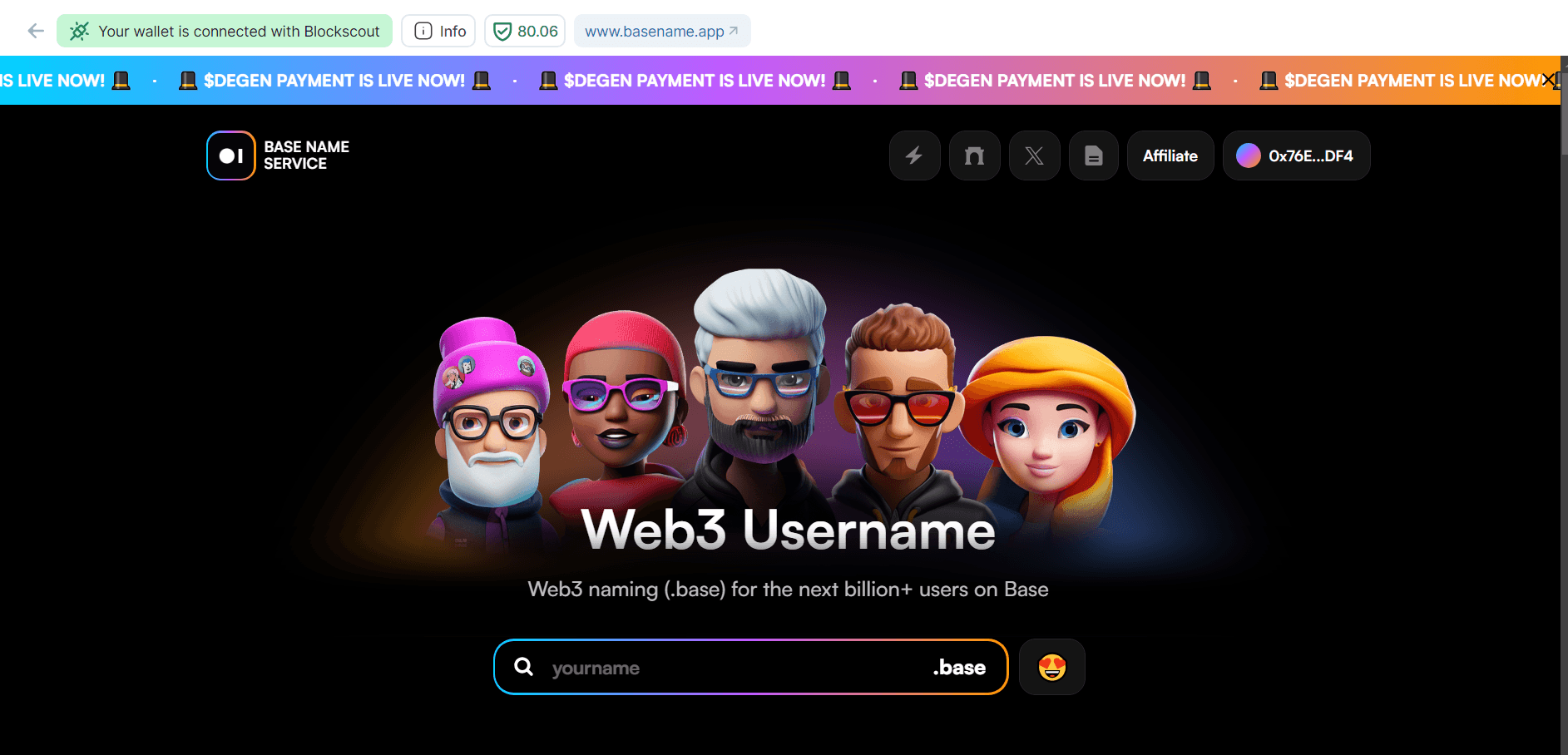Open the wallet connected with Blockscout badge
The width and height of the screenshot is (1568, 755).
225,31
